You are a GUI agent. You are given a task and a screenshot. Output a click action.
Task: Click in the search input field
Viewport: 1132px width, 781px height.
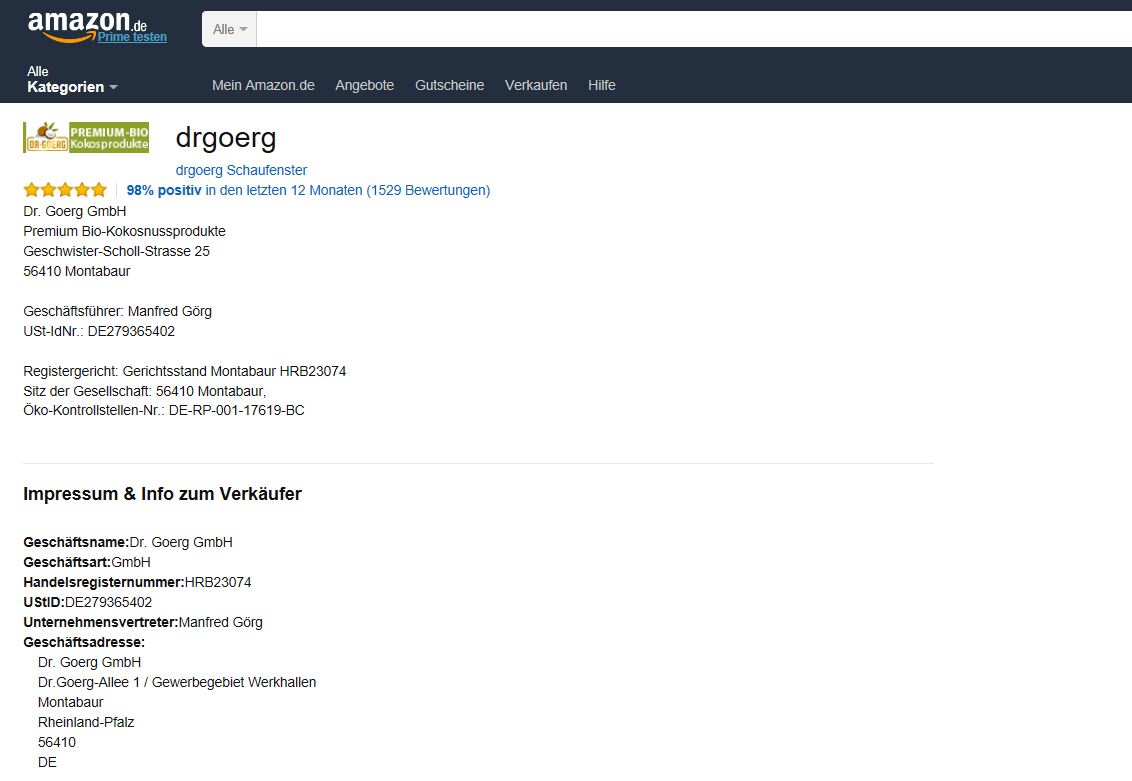click(694, 30)
